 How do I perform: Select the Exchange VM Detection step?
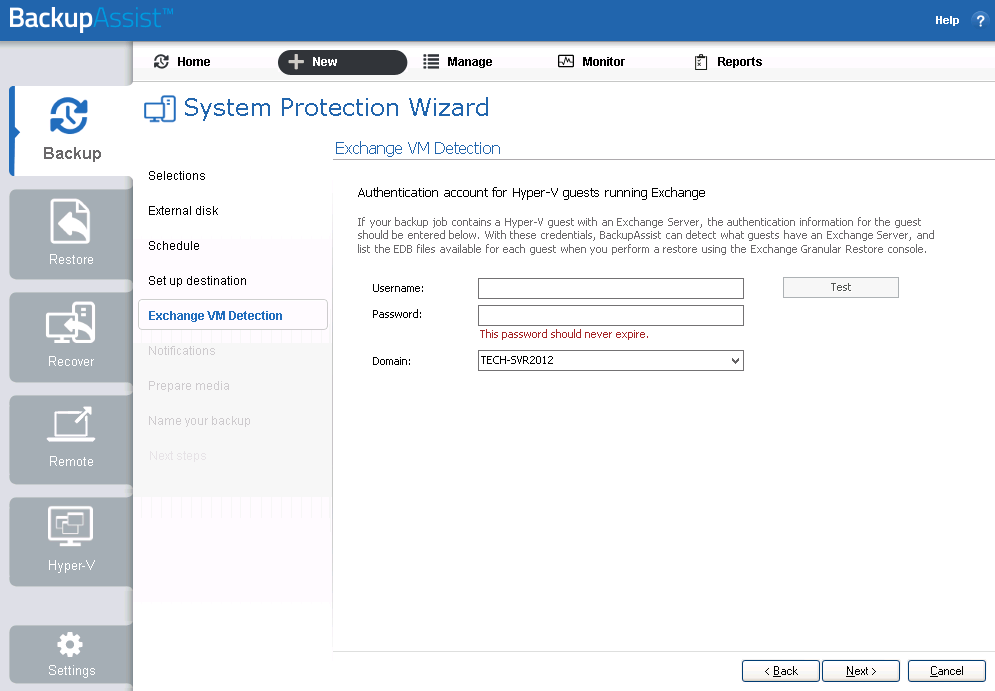[233, 315]
